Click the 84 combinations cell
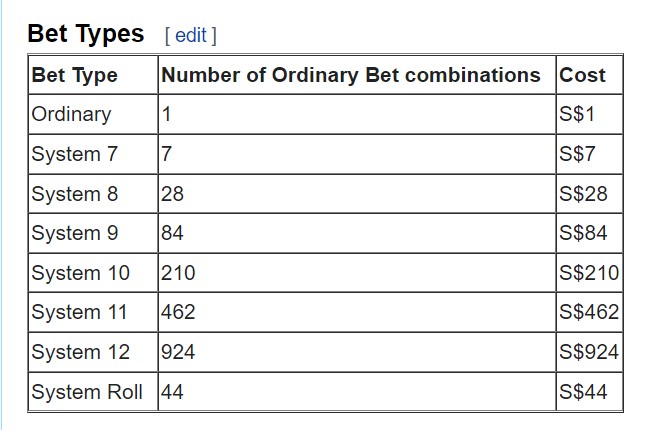Image resolution: width=658 pixels, height=430 pixels. 357,233
